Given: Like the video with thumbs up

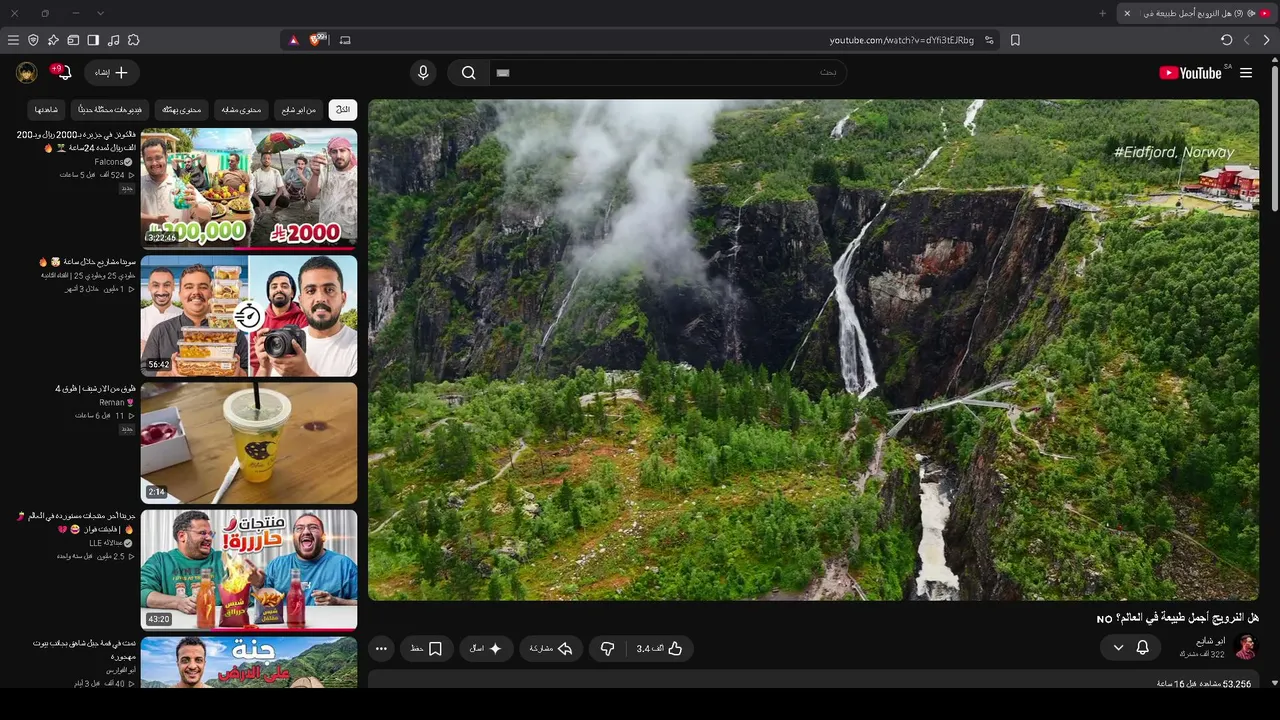Looking at the screenshot, I should pos(660,649).
